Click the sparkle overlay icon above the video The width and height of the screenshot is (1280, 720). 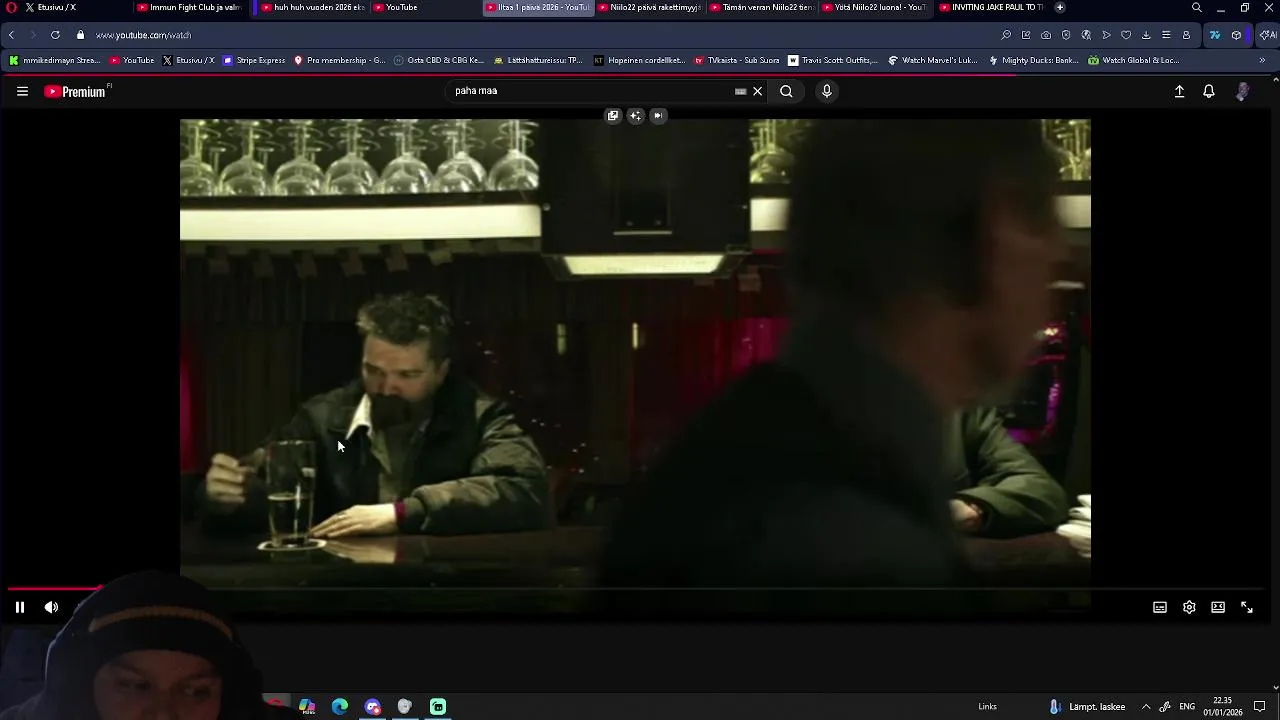pos(635,115)
